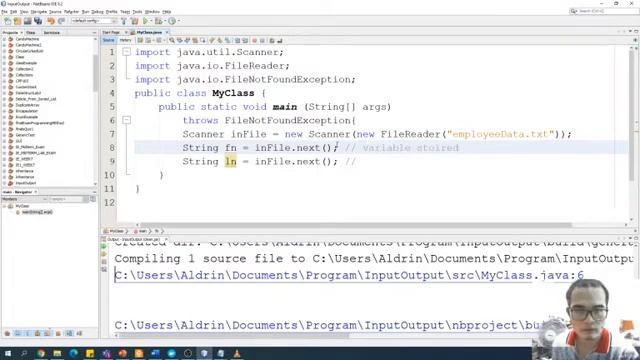Select the Delete_From_Sorted_List project
This screenshot has height=360, width=640.
[x=36, y=99]
